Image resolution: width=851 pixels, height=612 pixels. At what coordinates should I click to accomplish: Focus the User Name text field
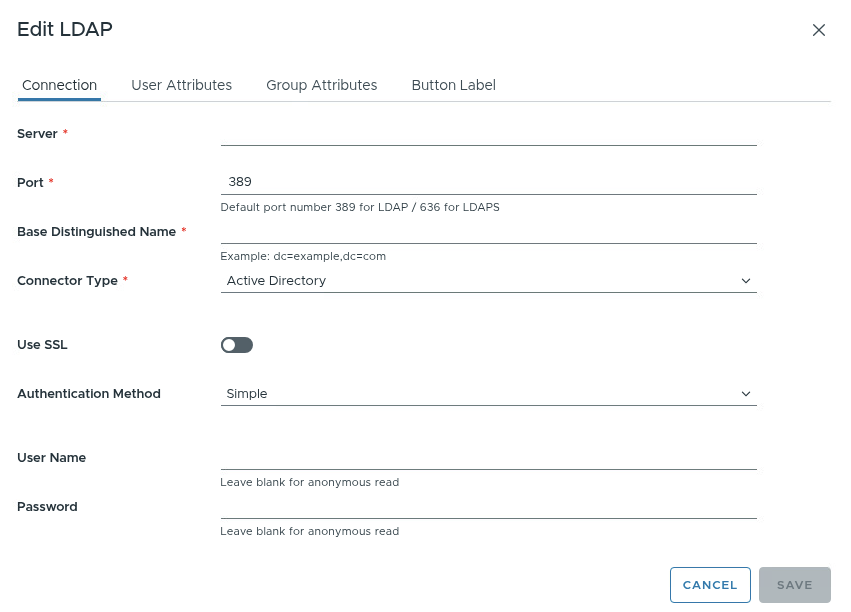488,457
